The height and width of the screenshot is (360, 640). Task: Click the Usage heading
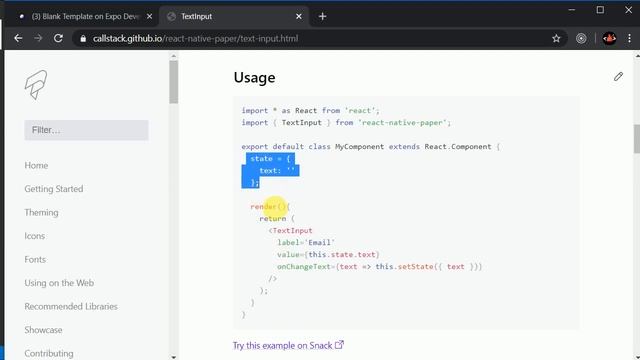(254, 78)
